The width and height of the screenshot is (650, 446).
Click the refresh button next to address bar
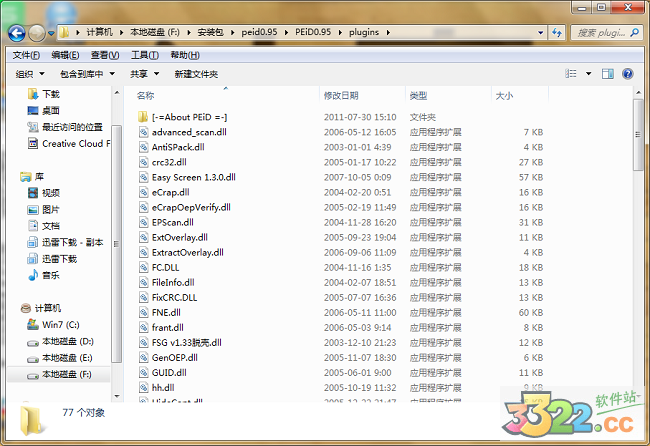pos(557,32)
